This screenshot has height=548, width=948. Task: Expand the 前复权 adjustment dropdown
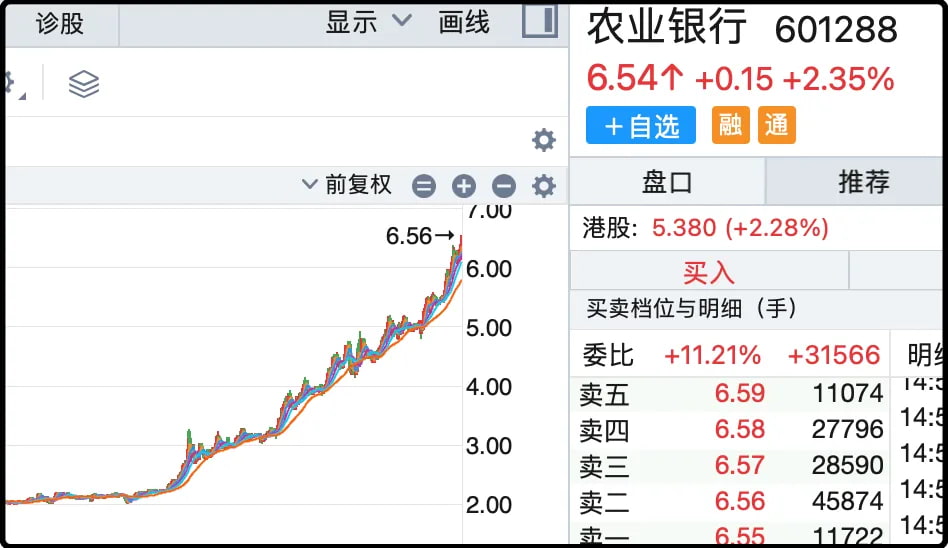tap(347, 184)
